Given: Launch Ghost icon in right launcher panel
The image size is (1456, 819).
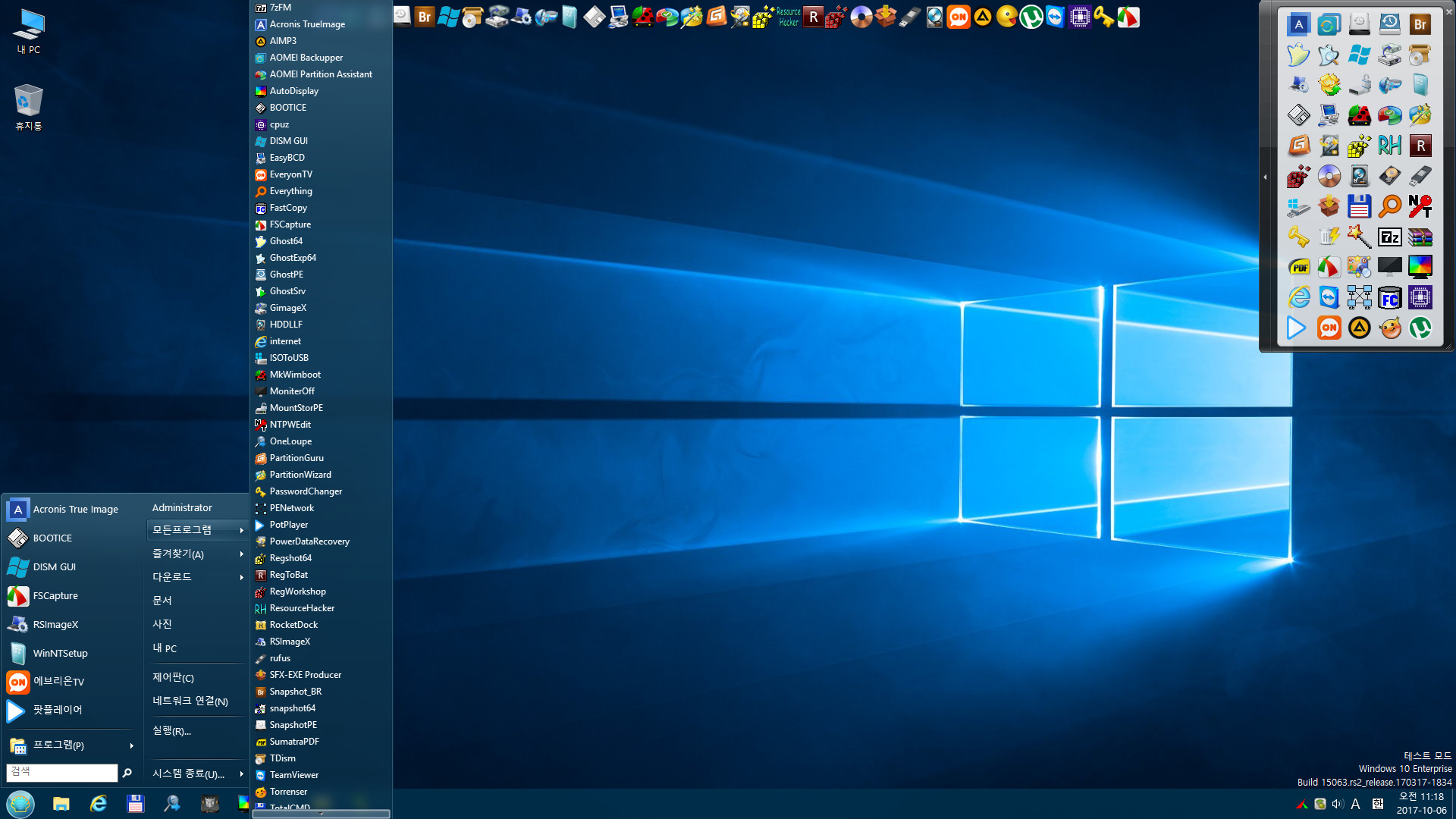Looking at the screenshot, I should [x=1298, y=55].
